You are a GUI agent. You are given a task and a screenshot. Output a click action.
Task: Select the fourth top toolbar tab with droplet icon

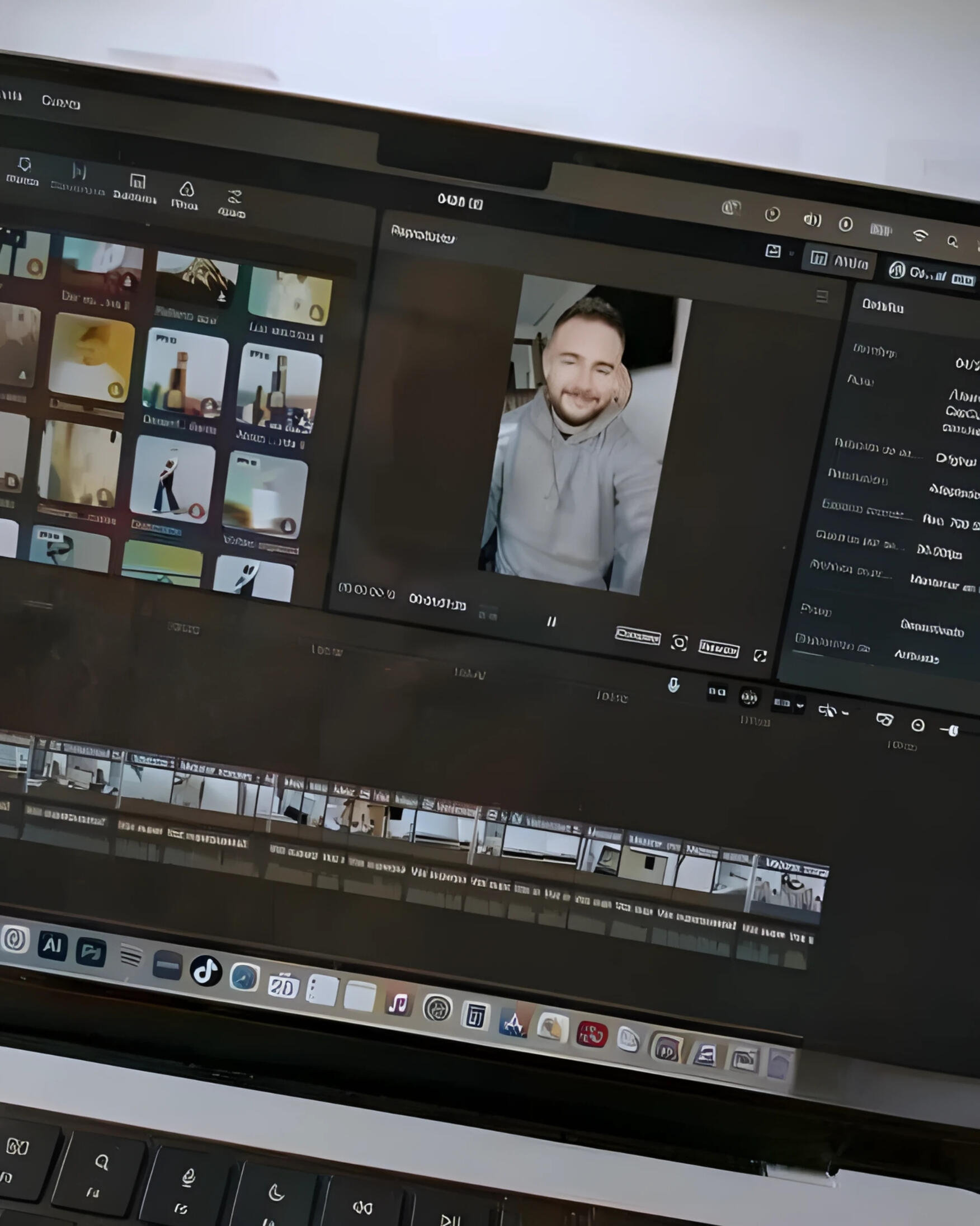click(186, 195)
